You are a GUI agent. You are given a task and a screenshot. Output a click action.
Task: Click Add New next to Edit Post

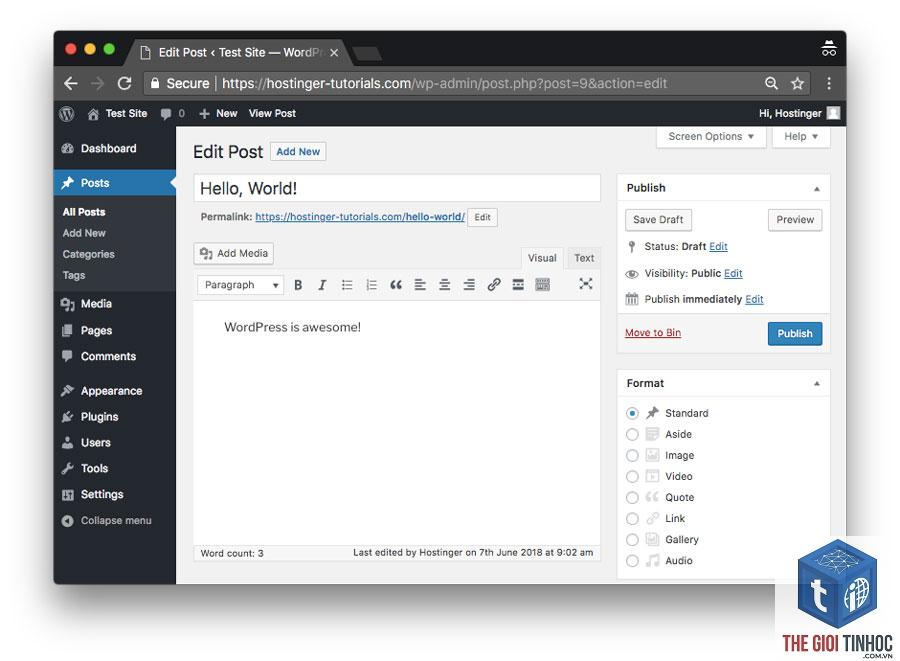[x=298, y=151]
